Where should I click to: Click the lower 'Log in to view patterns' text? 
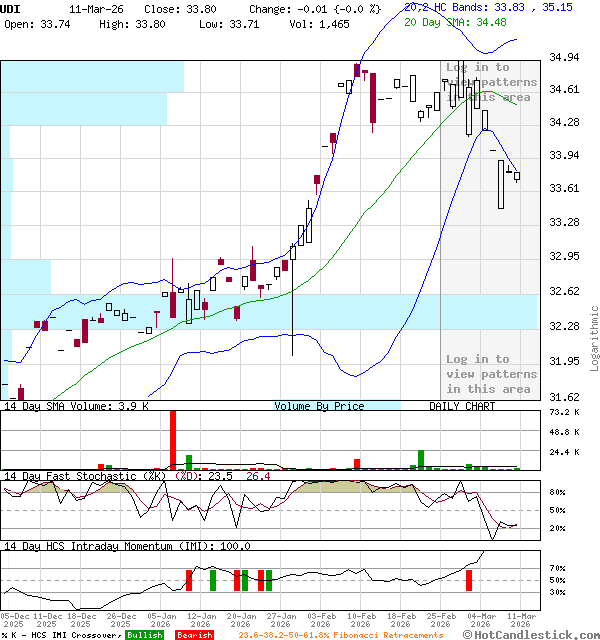477,373
